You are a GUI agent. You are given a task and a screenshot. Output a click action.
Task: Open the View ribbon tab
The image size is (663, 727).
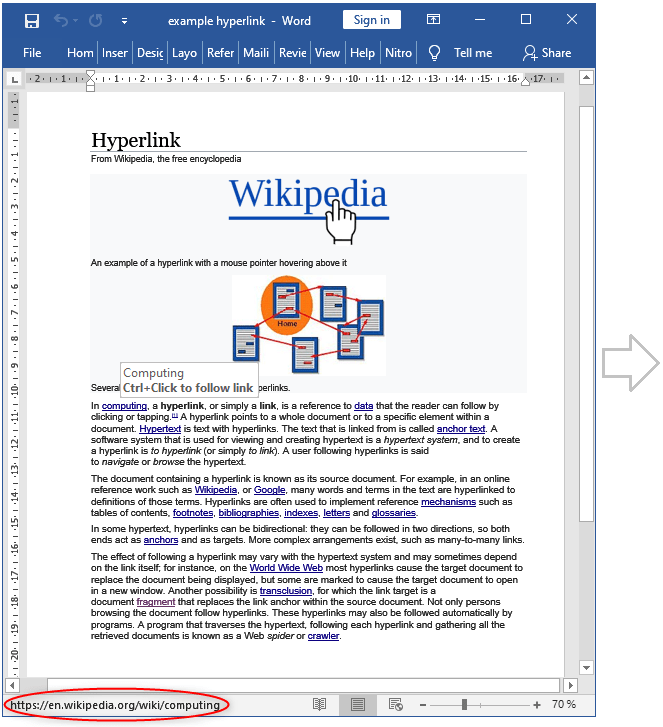pyautogui.click(x=327, y=53)
